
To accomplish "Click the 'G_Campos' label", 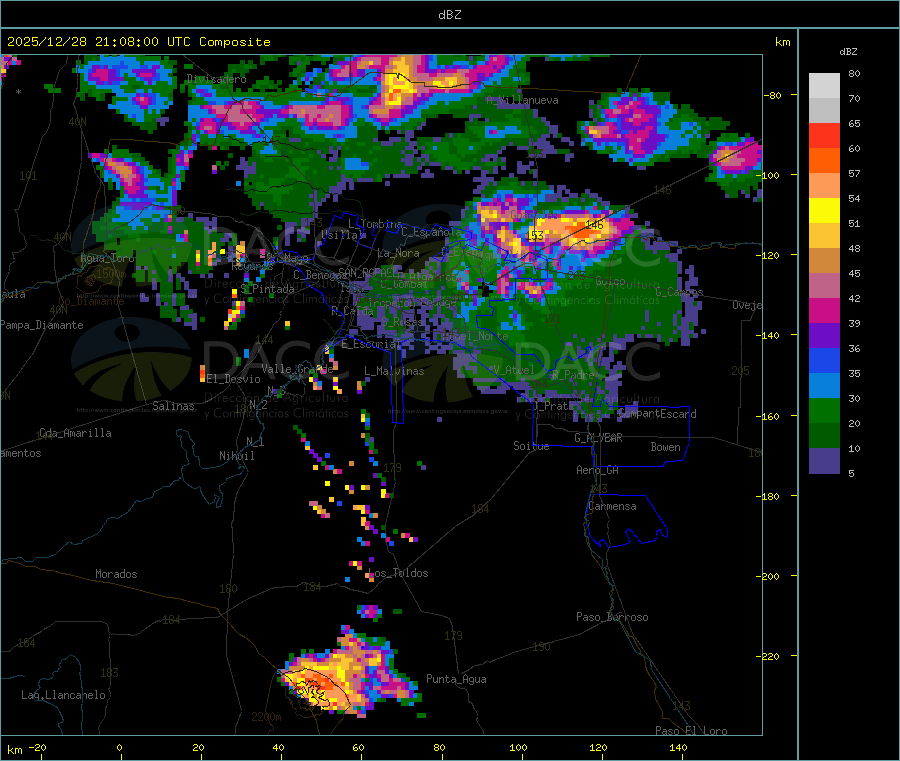I will pos(679,292).
